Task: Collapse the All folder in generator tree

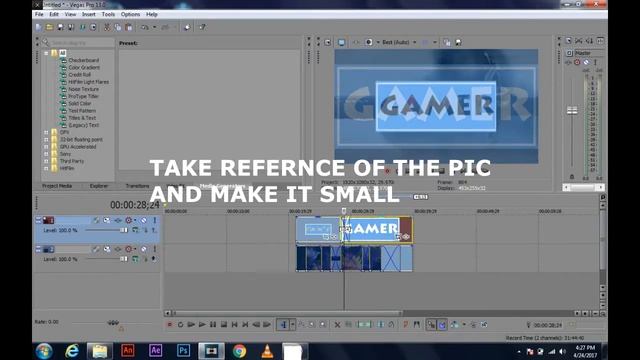Action: (x=47, y=53)
